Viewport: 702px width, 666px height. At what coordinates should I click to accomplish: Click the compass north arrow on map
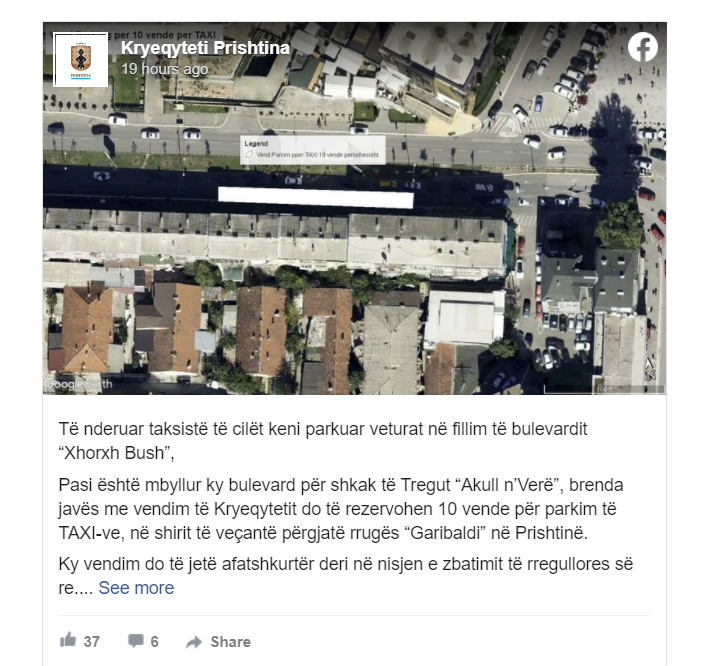click(650, 370)
